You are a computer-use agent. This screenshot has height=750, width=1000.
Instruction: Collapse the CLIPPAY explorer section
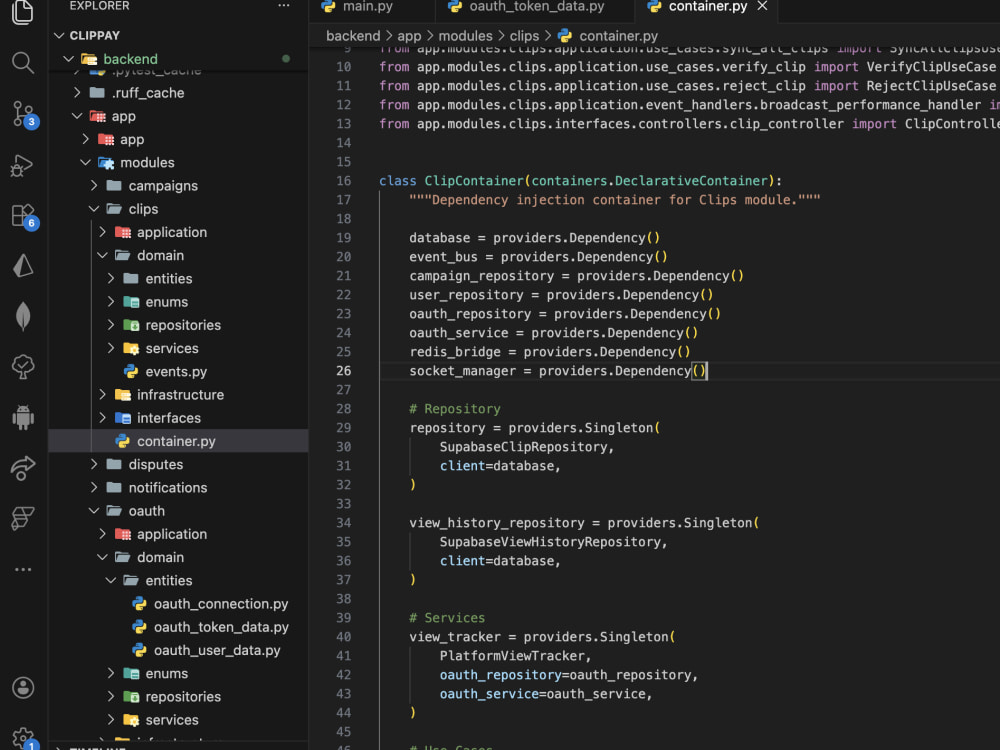tap(59, 35)
